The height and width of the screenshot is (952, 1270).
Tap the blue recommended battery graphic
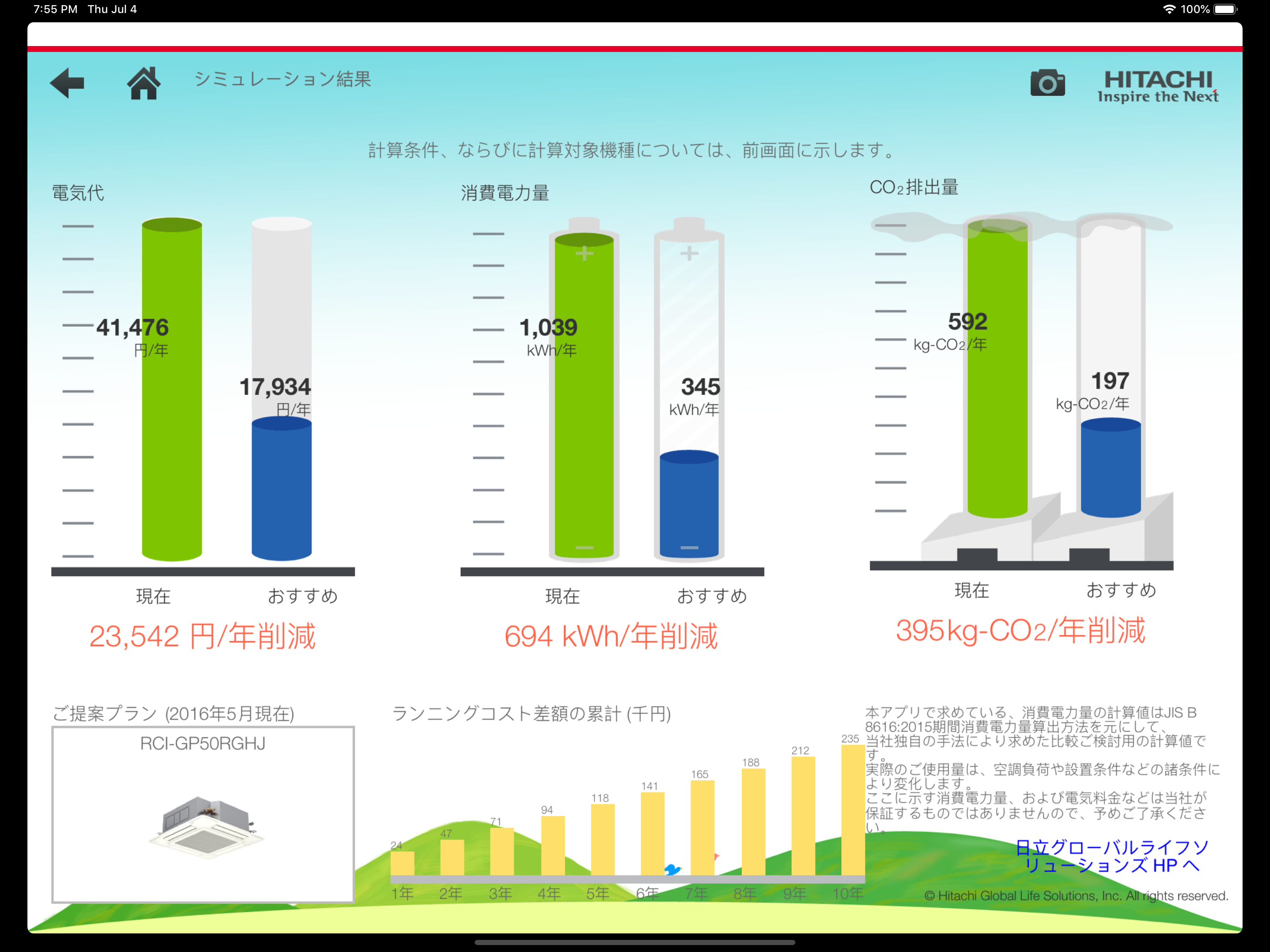tap(689, 504)
